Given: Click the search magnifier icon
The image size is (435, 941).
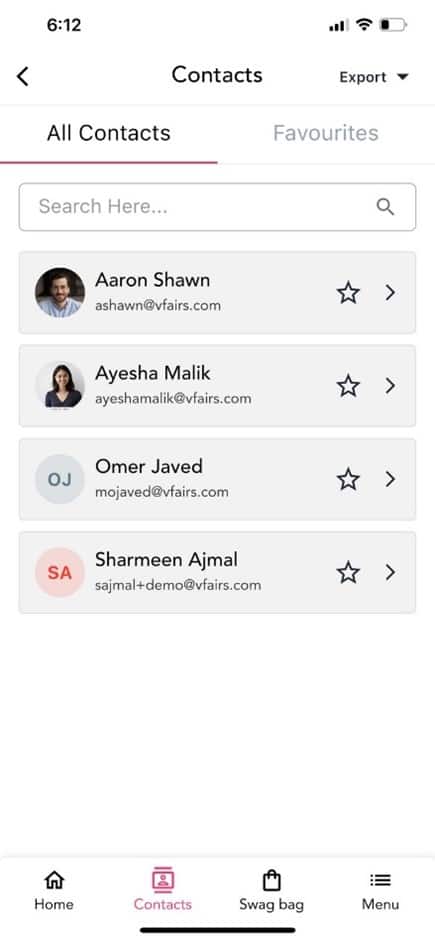Looking at the screenshot, I should click(x=385, y=207).
